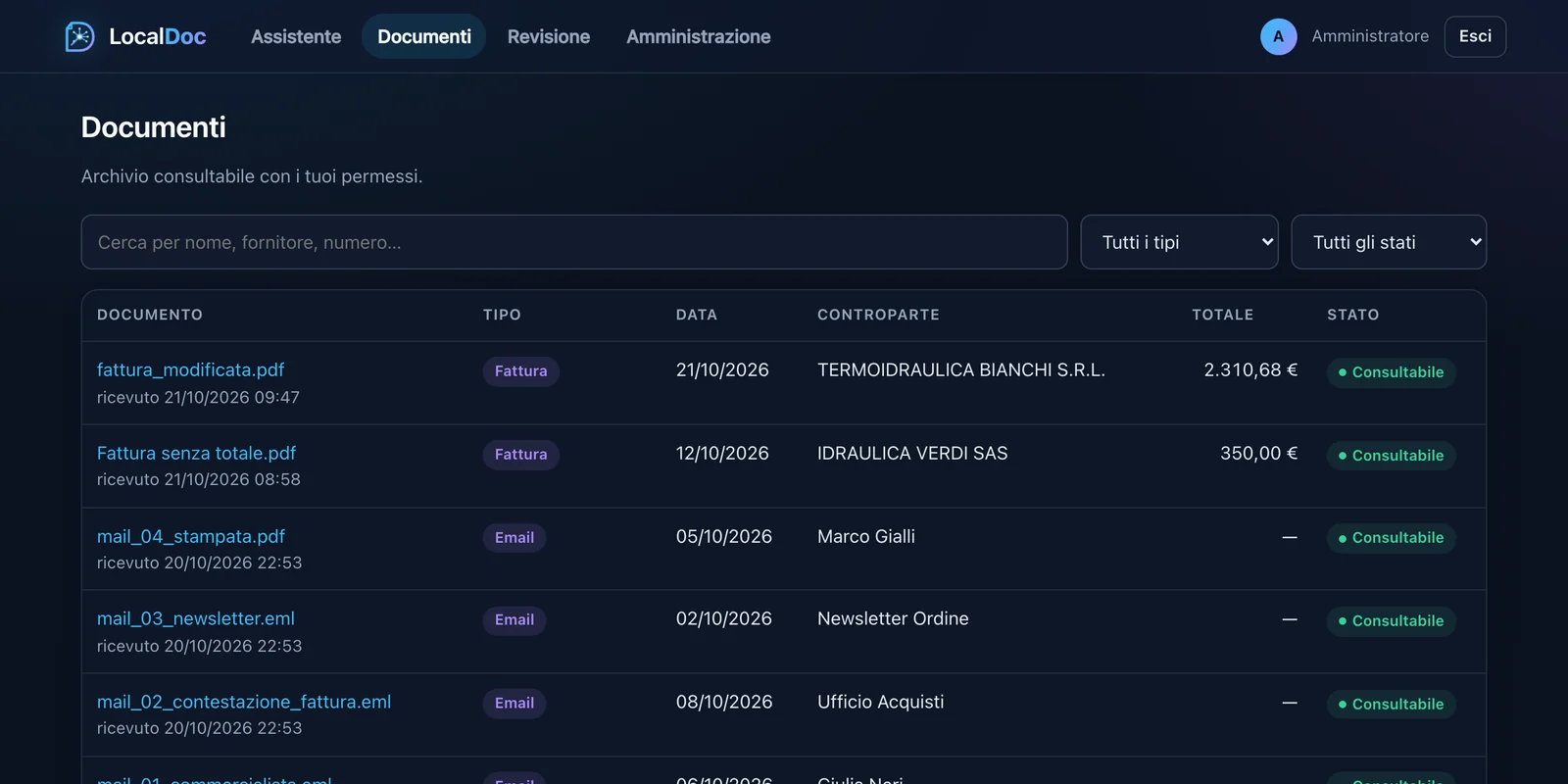This screenshot has width=1568, height=784.
Task: Click Fattura badge in IDRAULICA VERDI row
Action: (x=520, y=455)
